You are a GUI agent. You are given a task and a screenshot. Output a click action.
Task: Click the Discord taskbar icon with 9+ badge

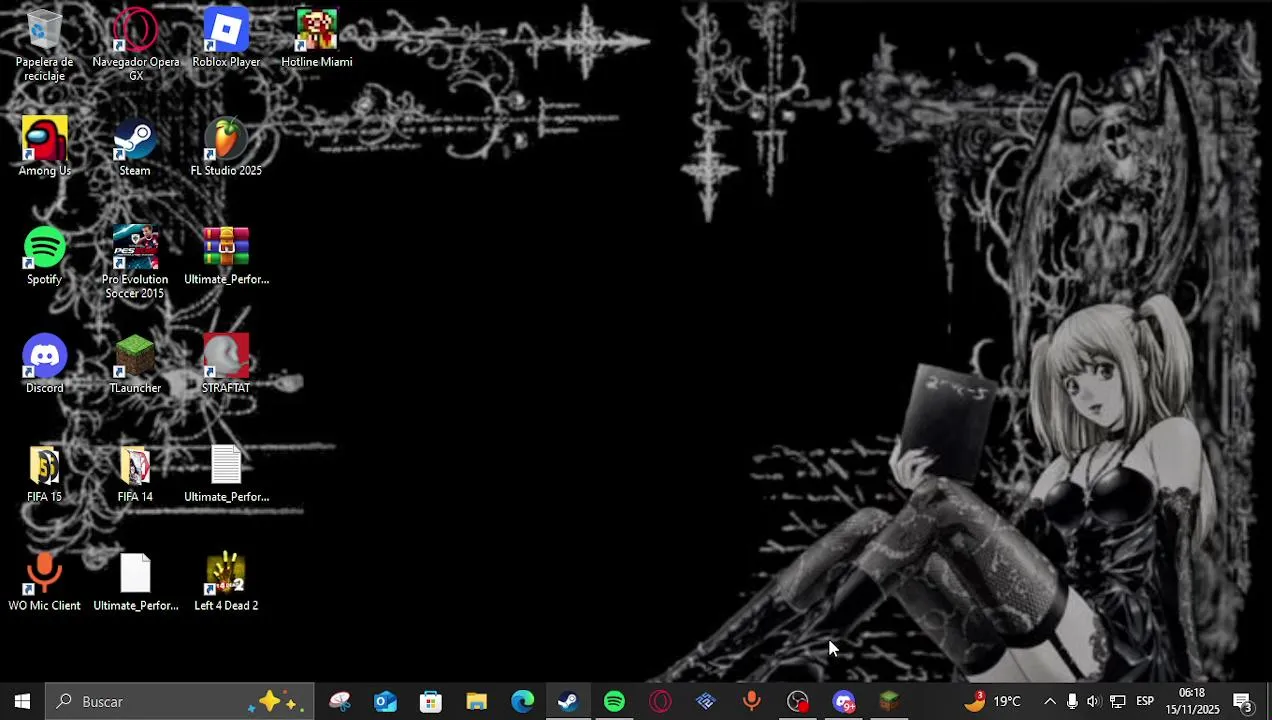(x=844, y=702)
